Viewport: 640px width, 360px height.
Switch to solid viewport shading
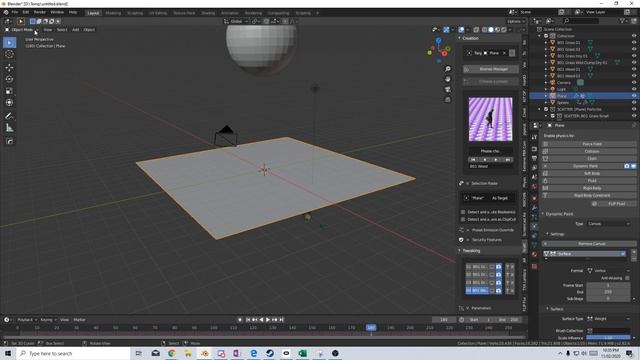491,29
